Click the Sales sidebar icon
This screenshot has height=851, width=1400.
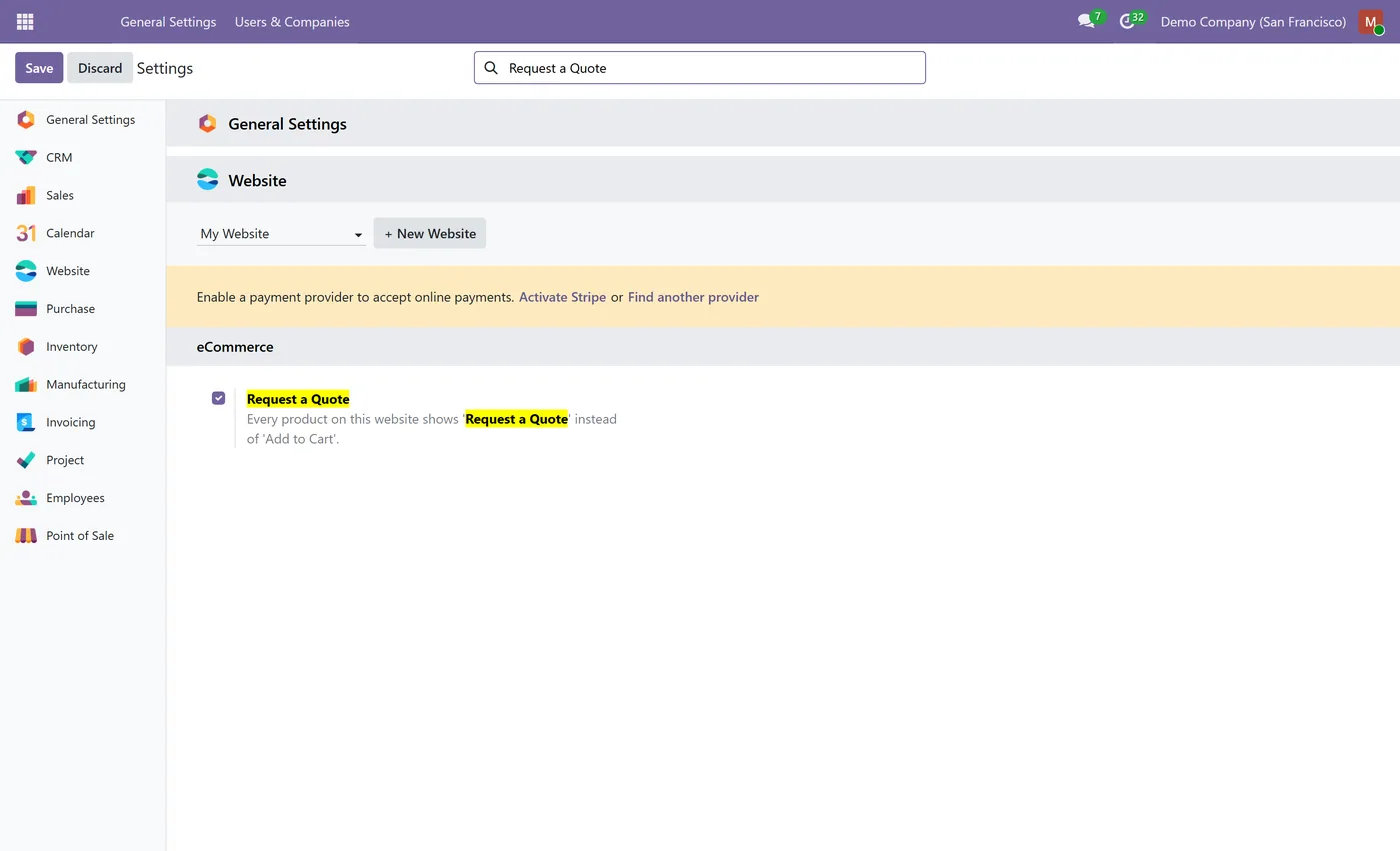click(x=26, y=196)
